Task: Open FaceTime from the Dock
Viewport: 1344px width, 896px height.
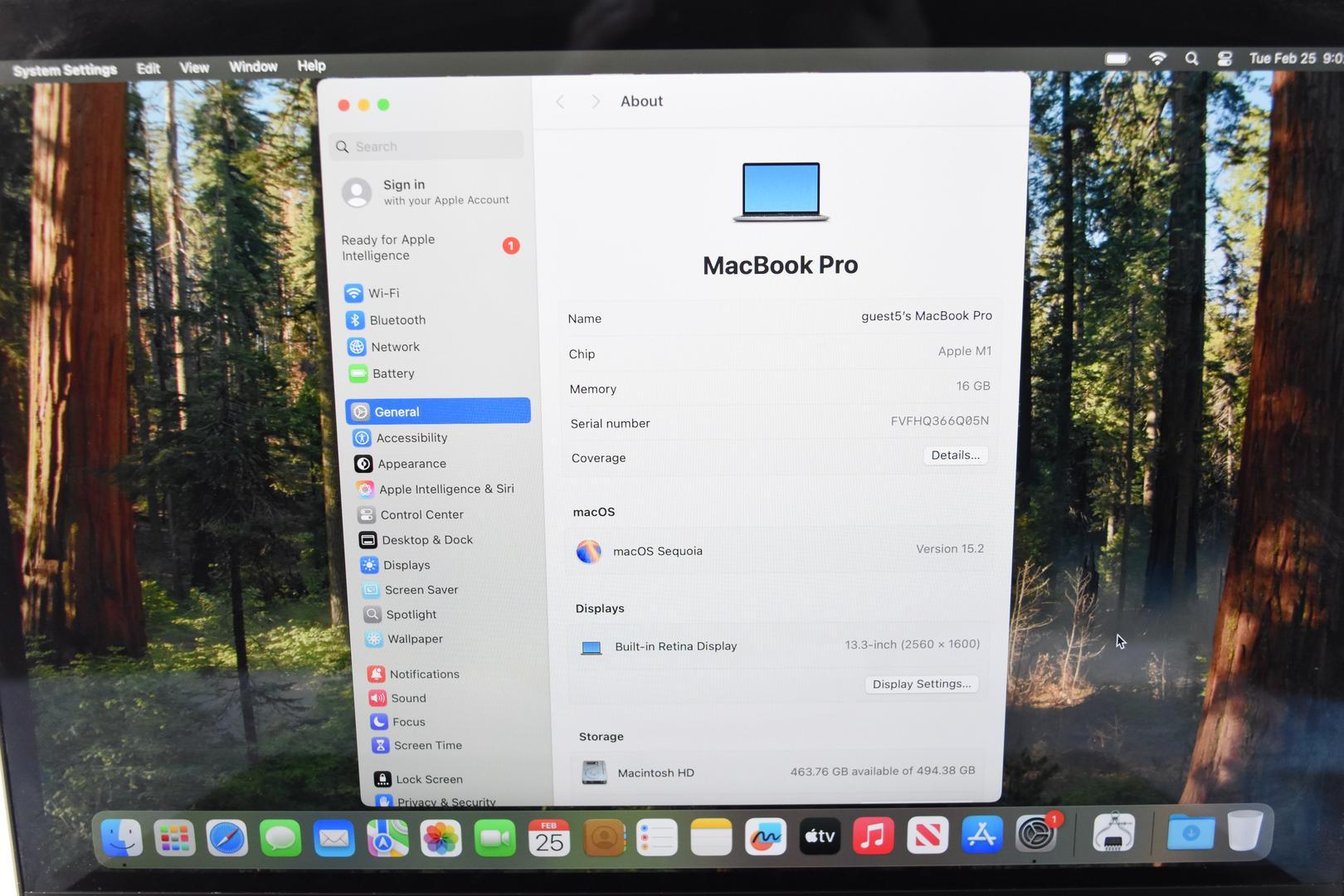Action: click(x=494, y=840)
